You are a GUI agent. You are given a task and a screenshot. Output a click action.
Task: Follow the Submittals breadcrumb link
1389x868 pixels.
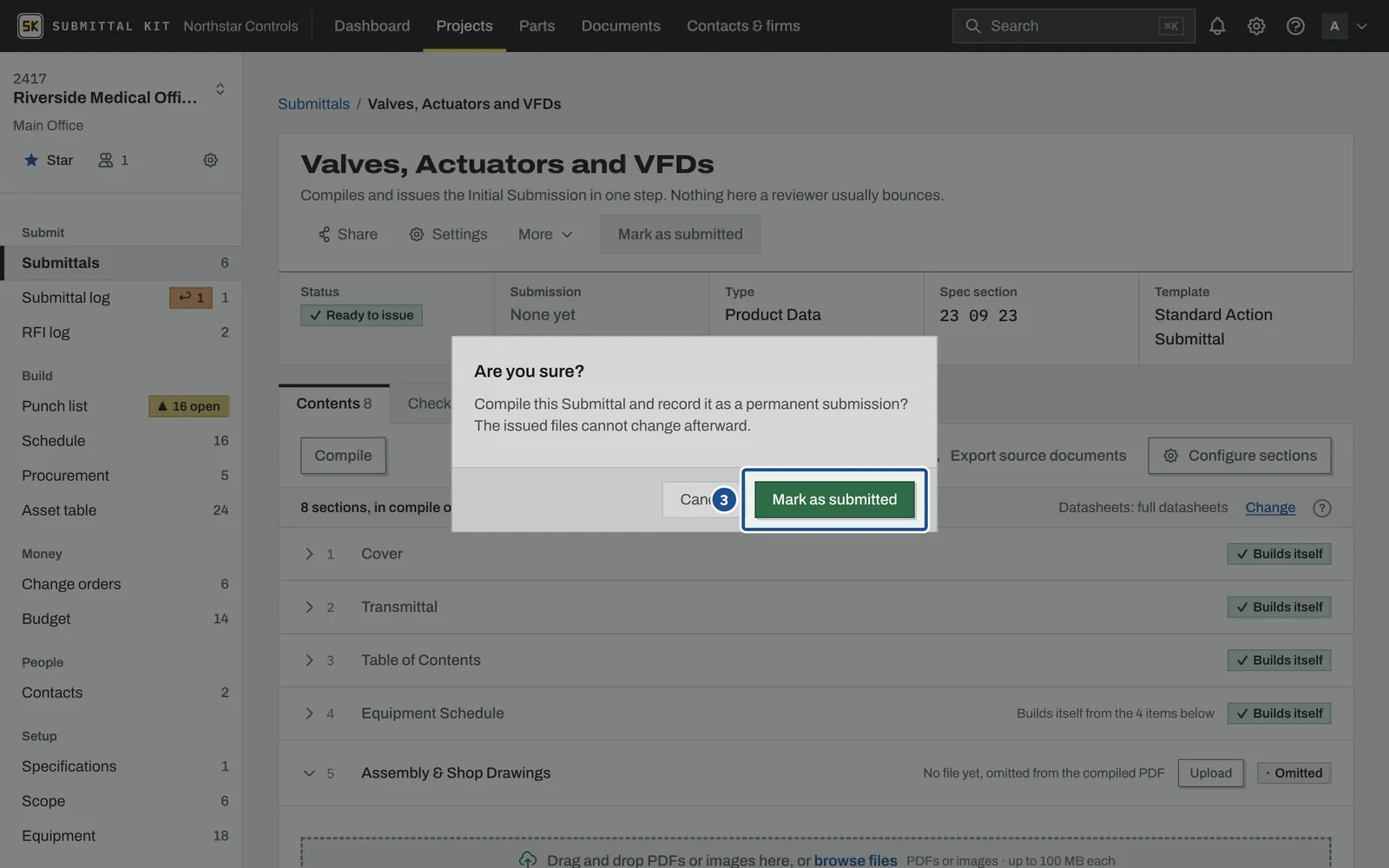pyautogui.click(x=313, y=104)
